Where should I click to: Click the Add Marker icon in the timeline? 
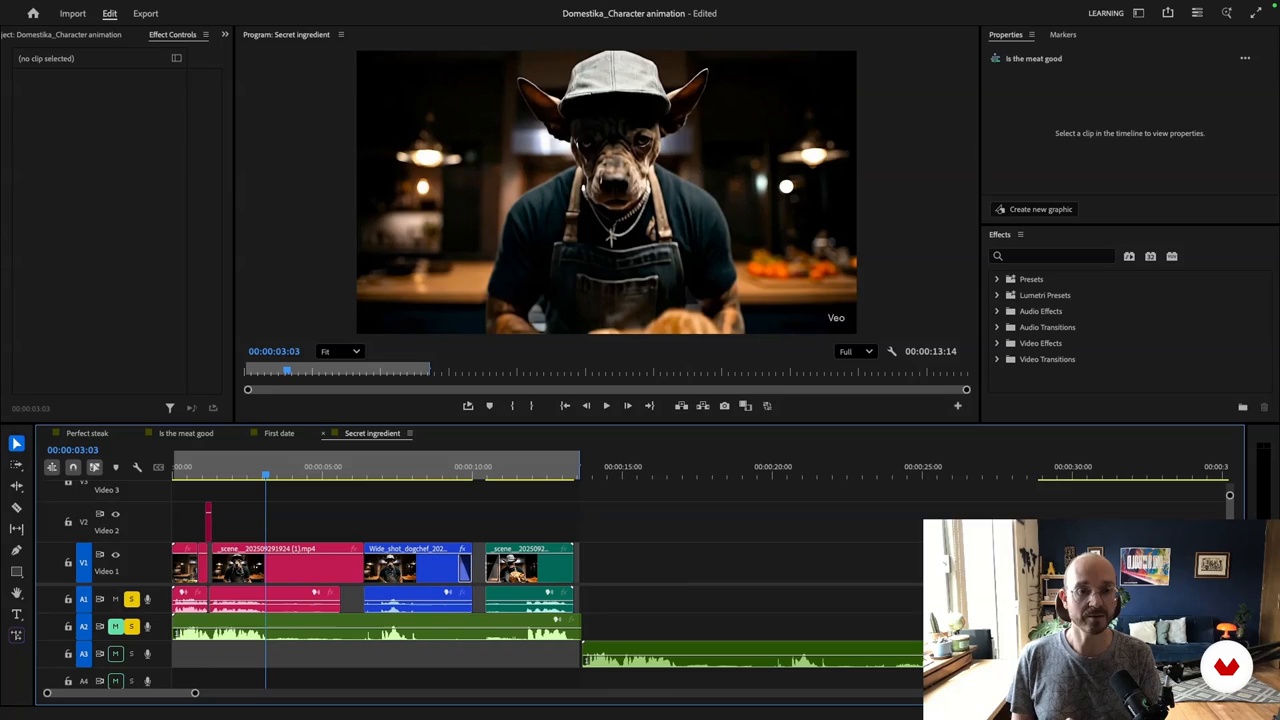(x=115, y=467)
